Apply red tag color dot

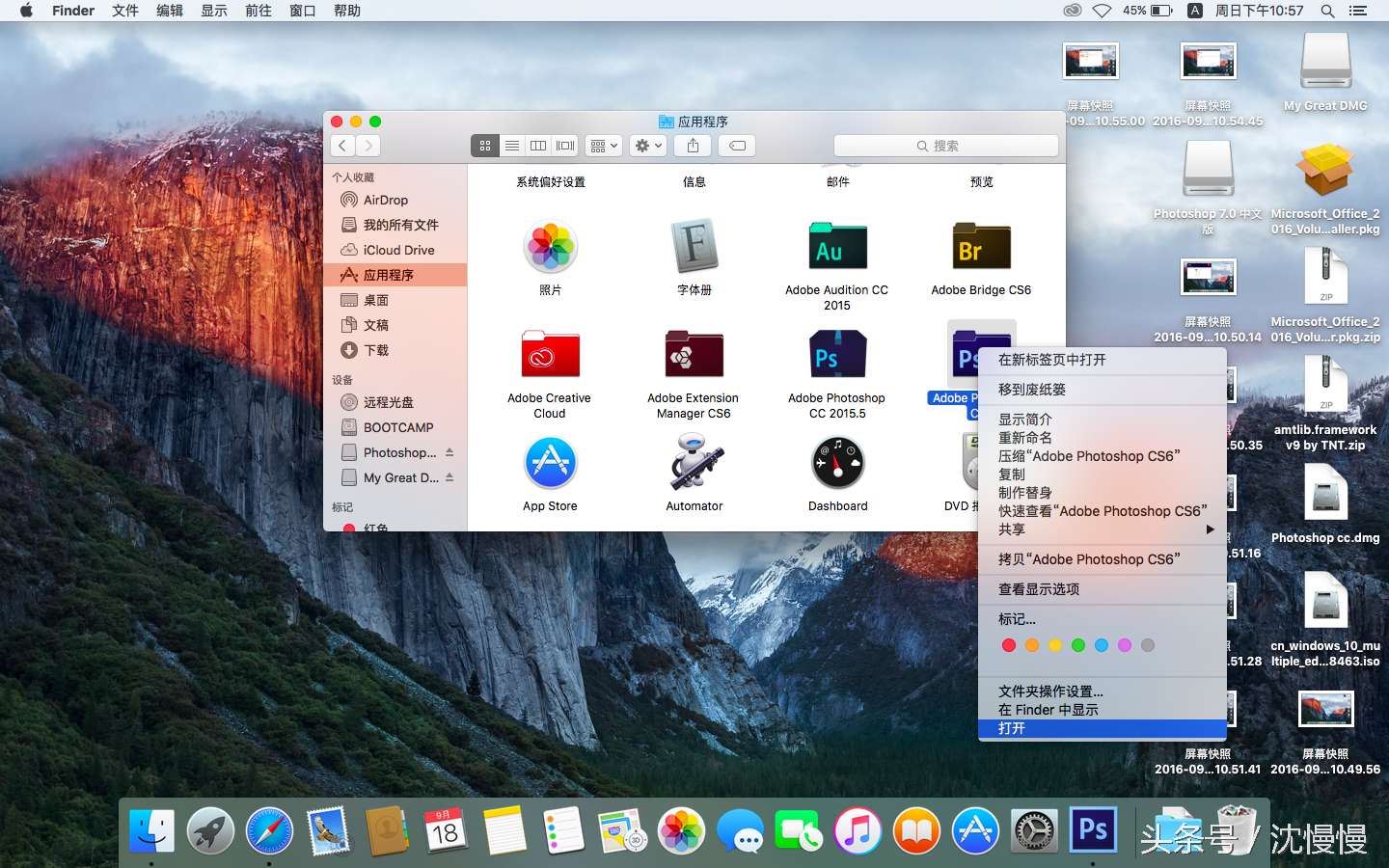tap(1009, 645)
